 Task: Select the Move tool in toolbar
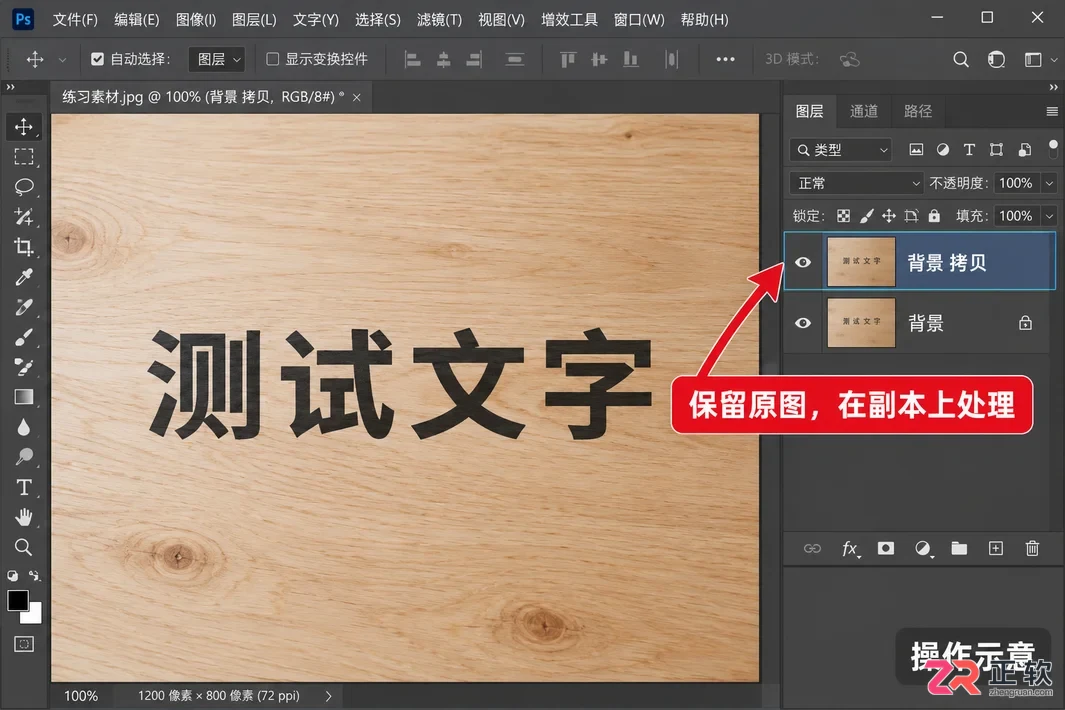pyautogui.click(x=24, y=127)
